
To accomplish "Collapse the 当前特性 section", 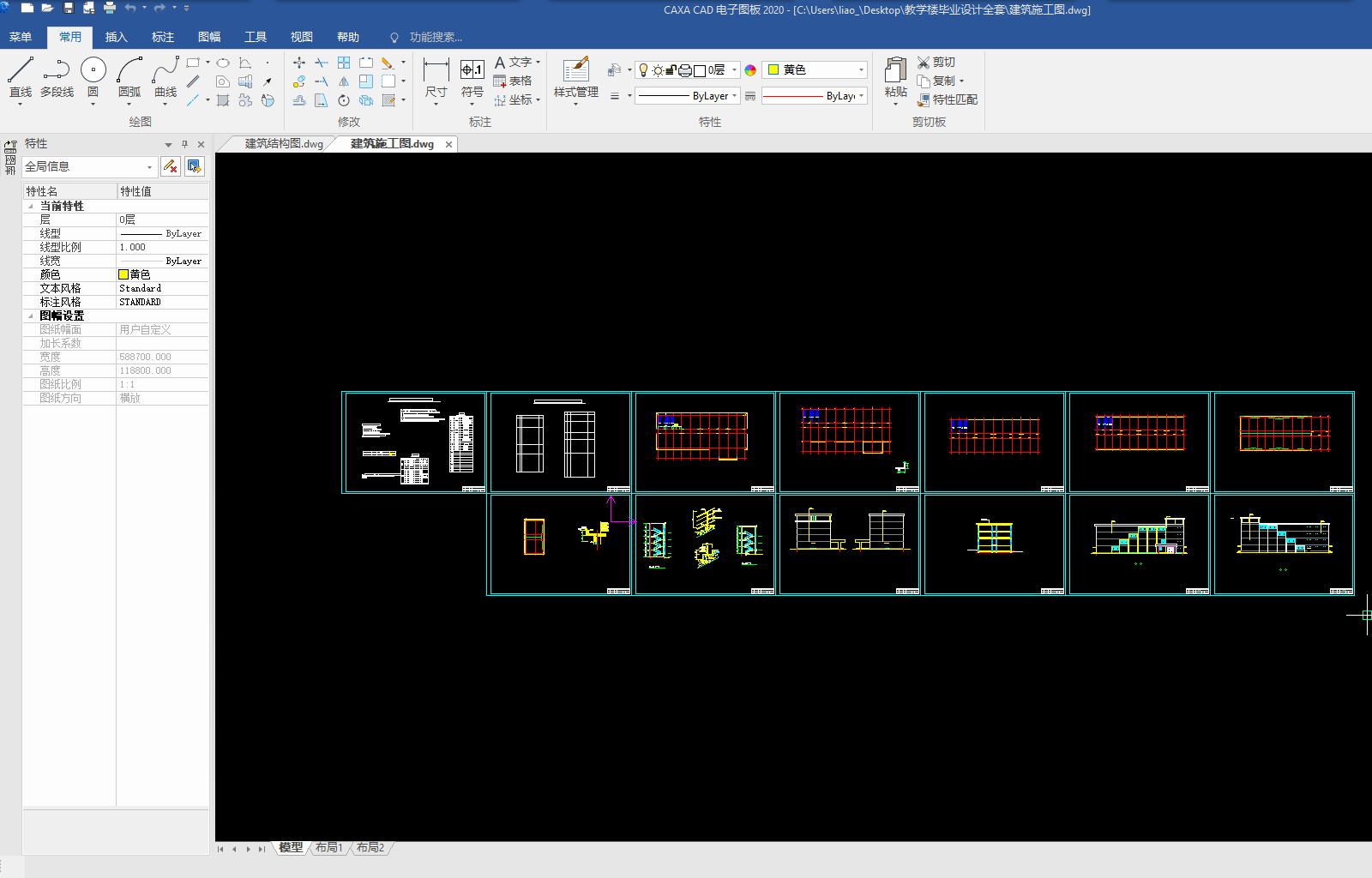I will pos(31,206).
